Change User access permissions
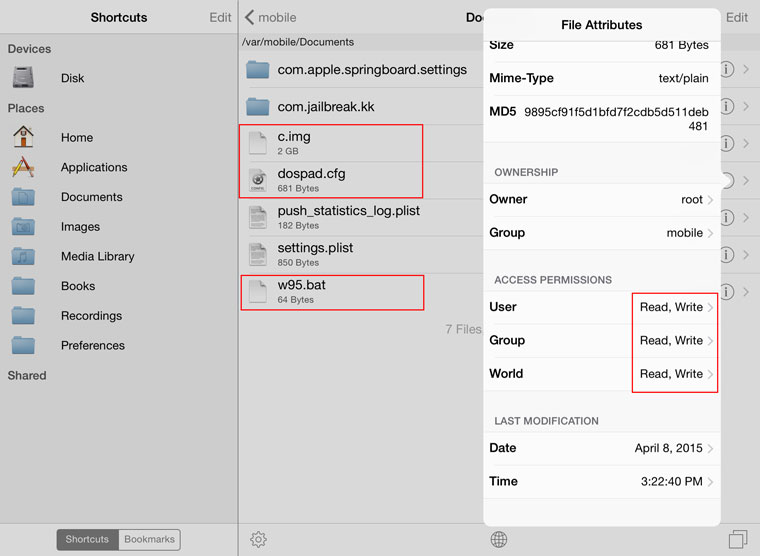The image size is (760, 556). click(602, 307)
